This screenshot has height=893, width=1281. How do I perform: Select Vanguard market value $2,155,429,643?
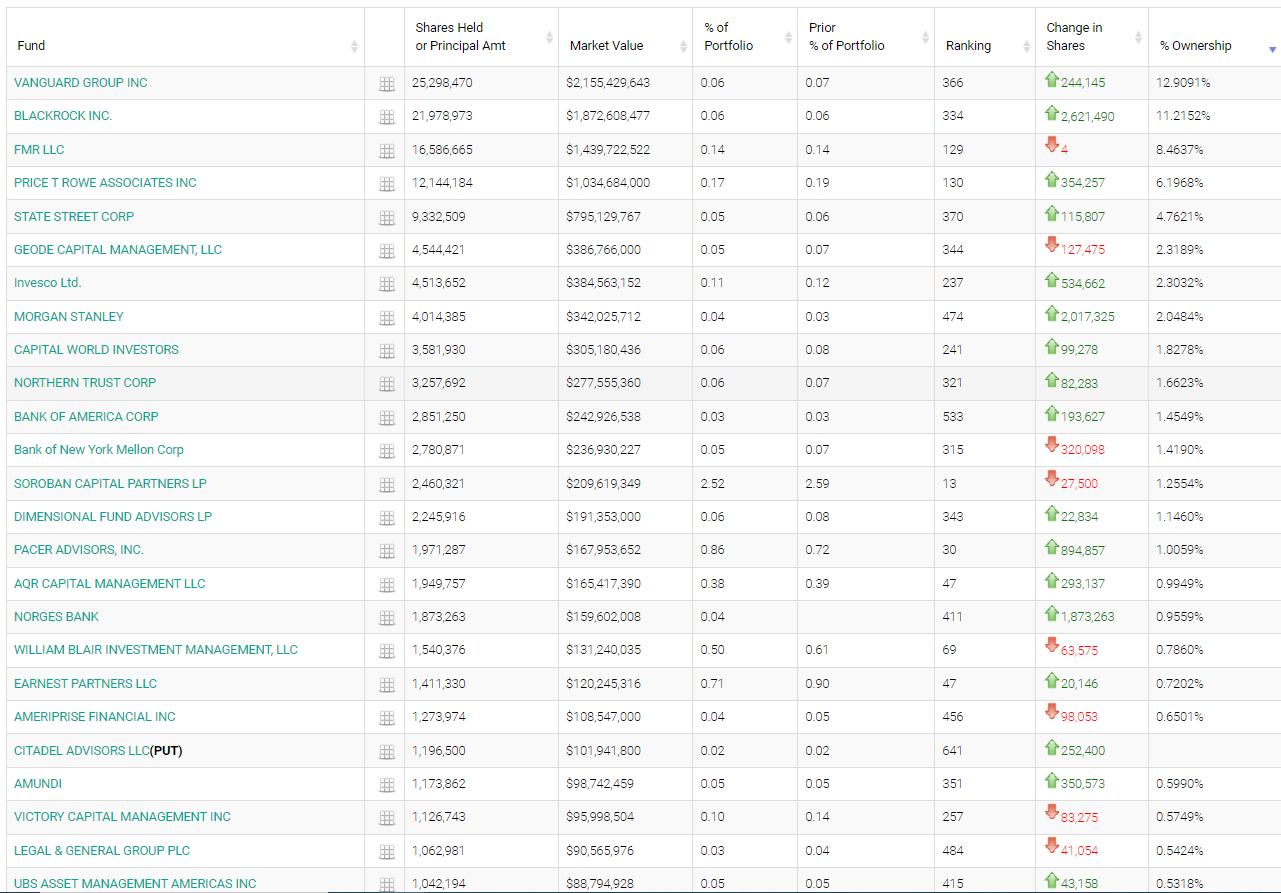point(608,83)
